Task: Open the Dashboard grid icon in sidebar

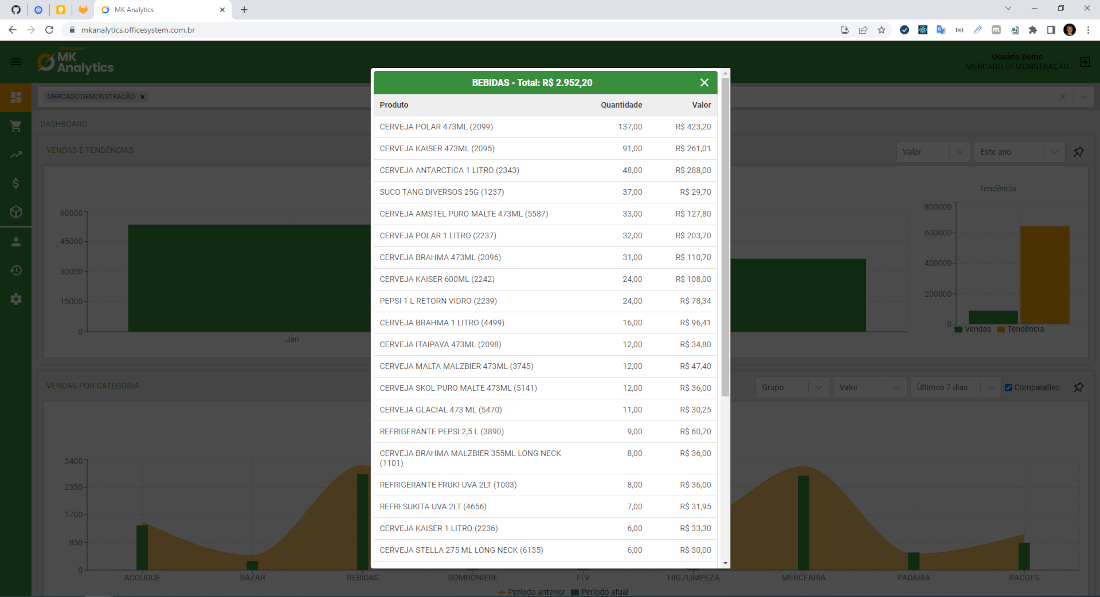Action: (x=14, y=97)
